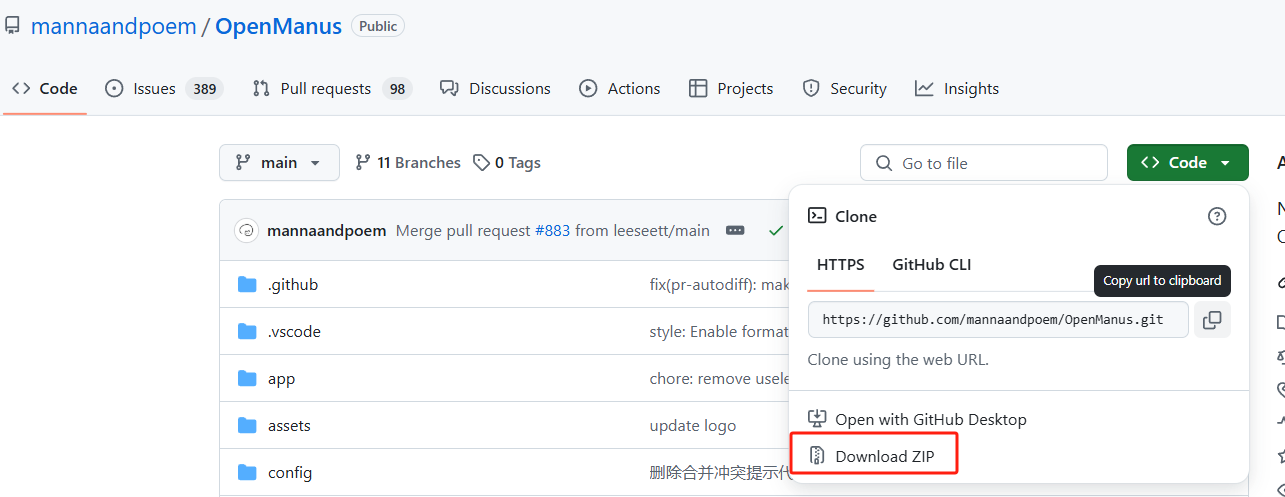Toggle the green Code dropdown button
This screenshot has width=1285, height=497.
tap(1188, 163)
